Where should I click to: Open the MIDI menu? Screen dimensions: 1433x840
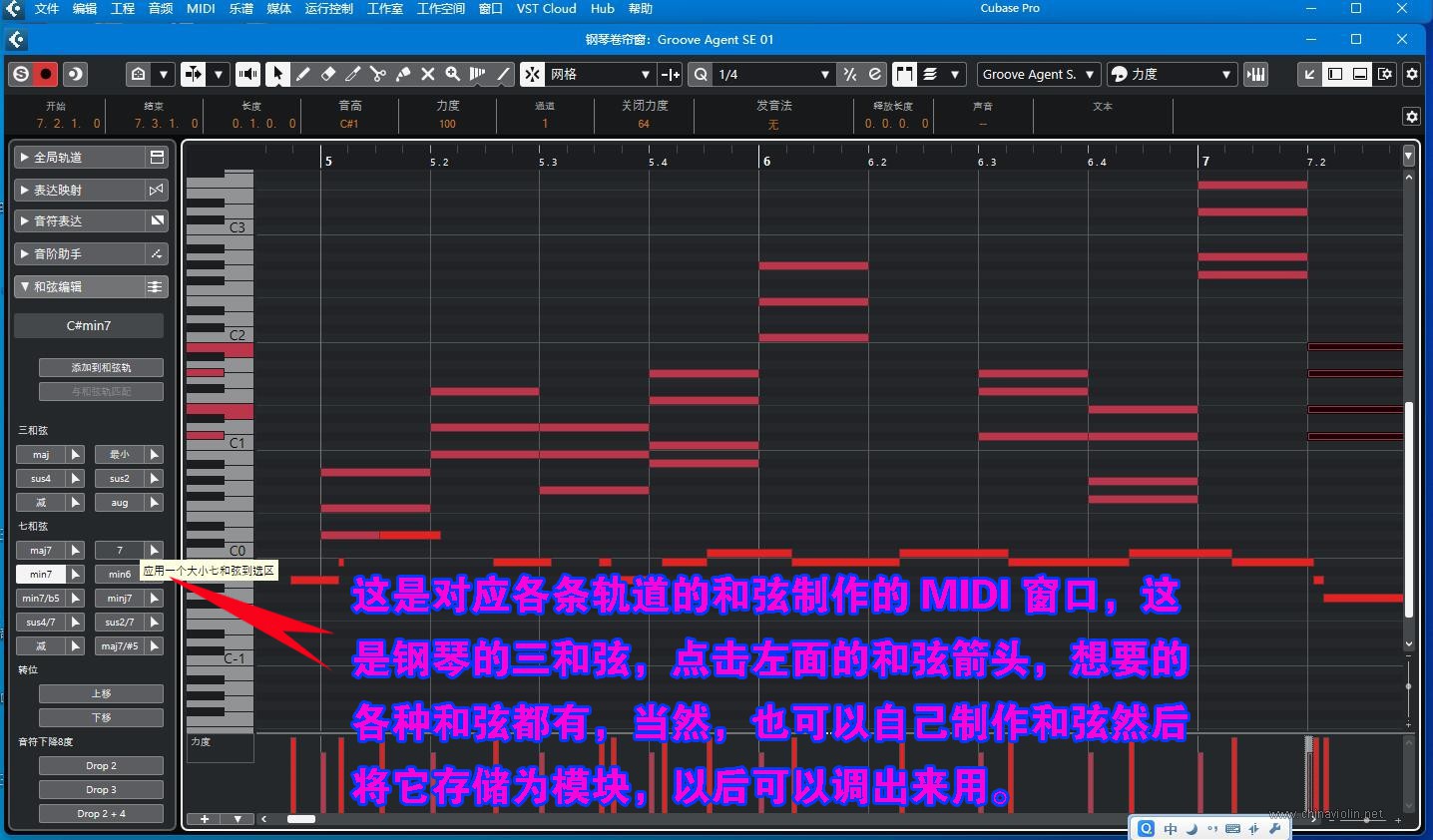(201, 9)
